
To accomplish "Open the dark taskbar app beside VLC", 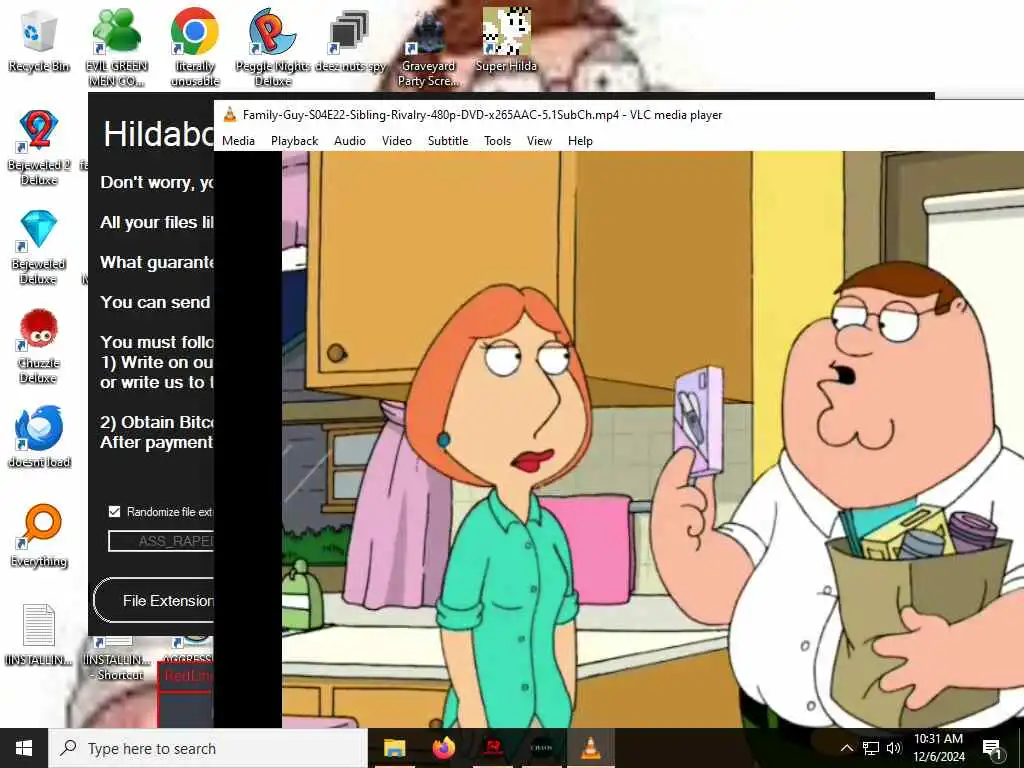I will click(x=542, y=748).
